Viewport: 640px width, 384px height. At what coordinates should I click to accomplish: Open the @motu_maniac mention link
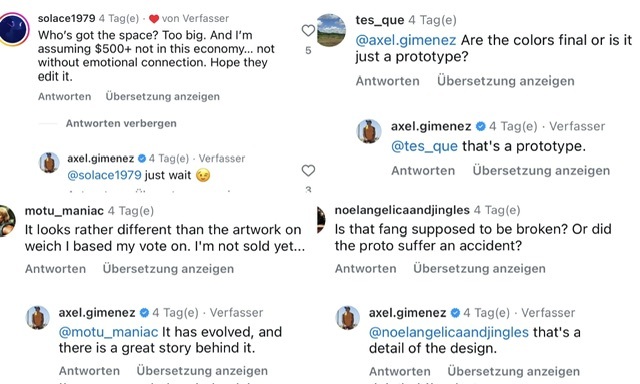(x=108, y=332)
